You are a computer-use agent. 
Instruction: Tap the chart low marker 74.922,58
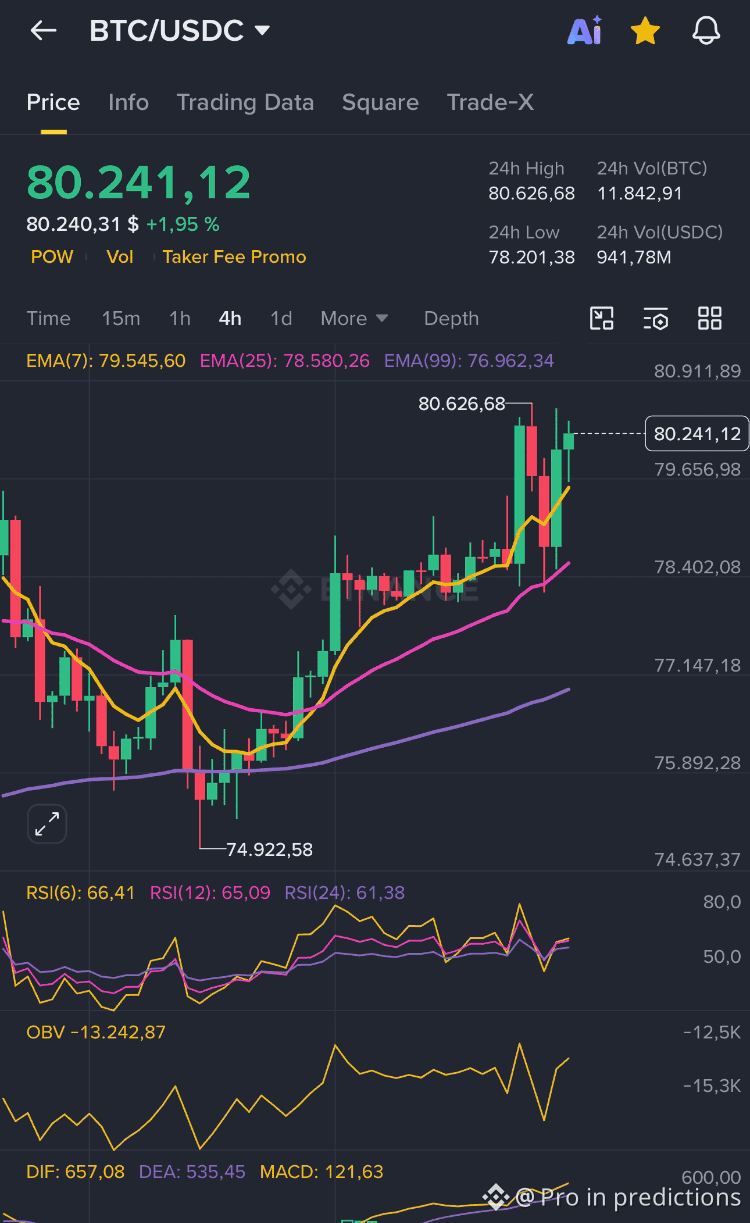(x=269, y=850)
